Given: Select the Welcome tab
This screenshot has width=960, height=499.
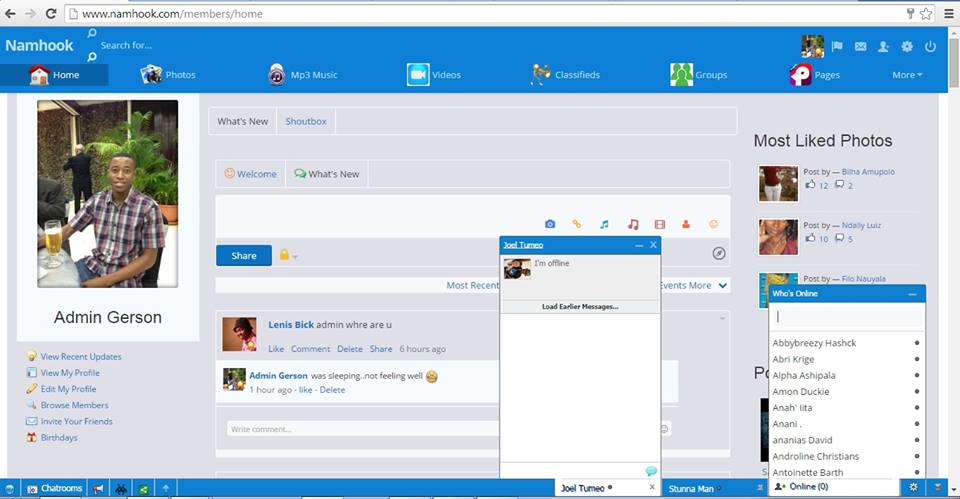Looking at the screenshot, I should click(x=250, y=174).
